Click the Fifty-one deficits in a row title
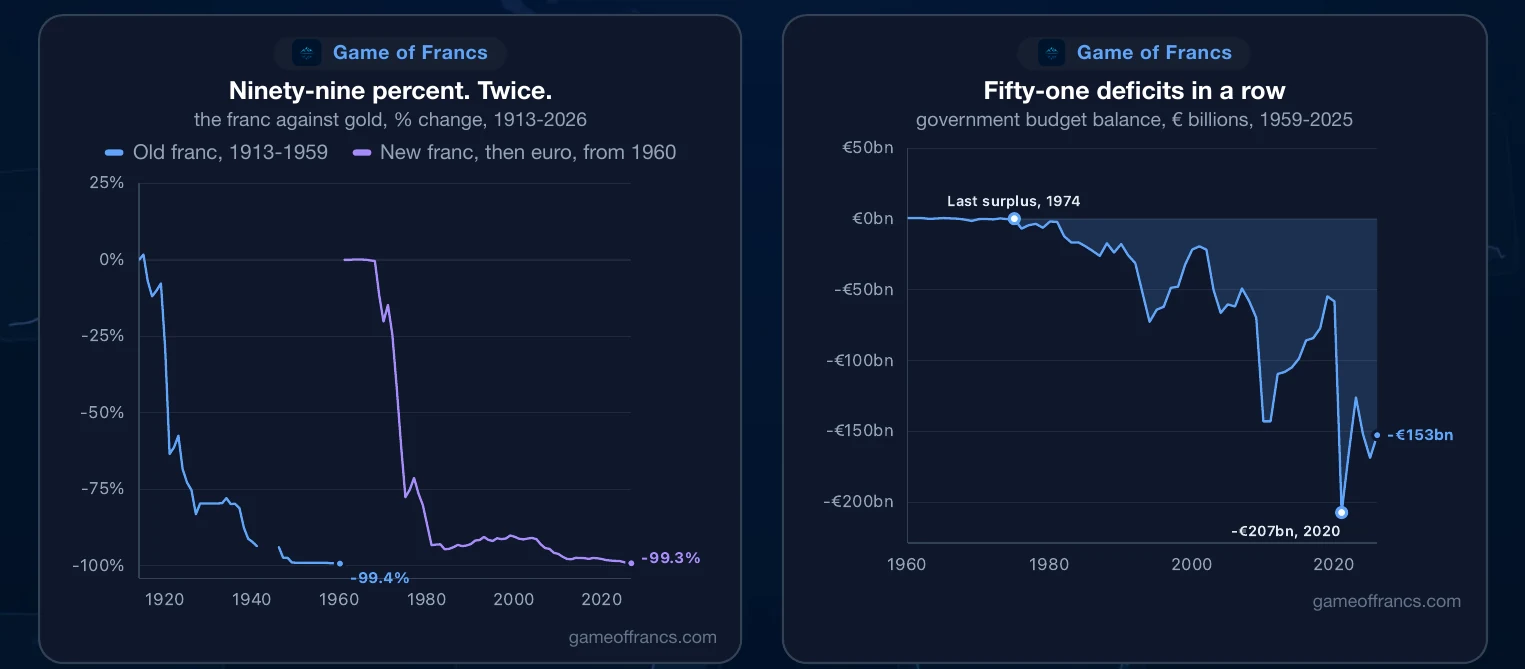 [x=1134, y=91]
